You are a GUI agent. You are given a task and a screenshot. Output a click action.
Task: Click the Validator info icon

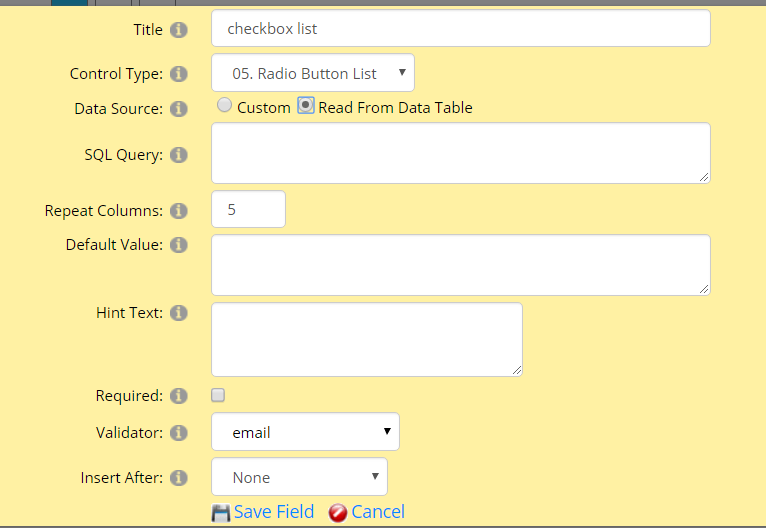[179, 433]
